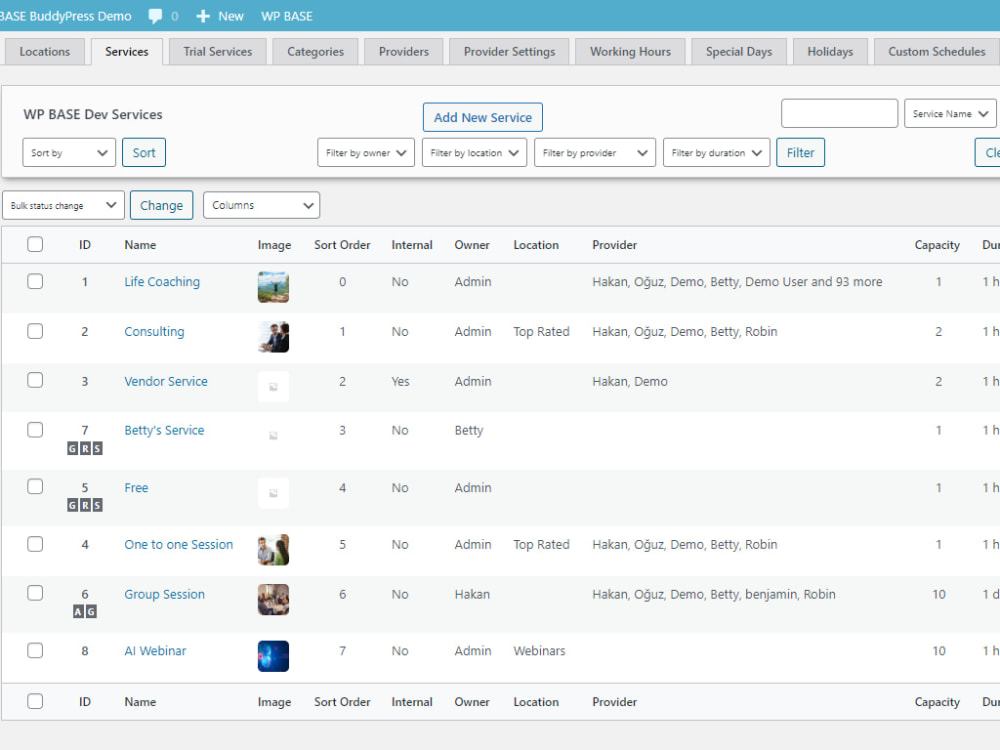Open the Life Coaching service image thumbnail

(x=273, y=287)
